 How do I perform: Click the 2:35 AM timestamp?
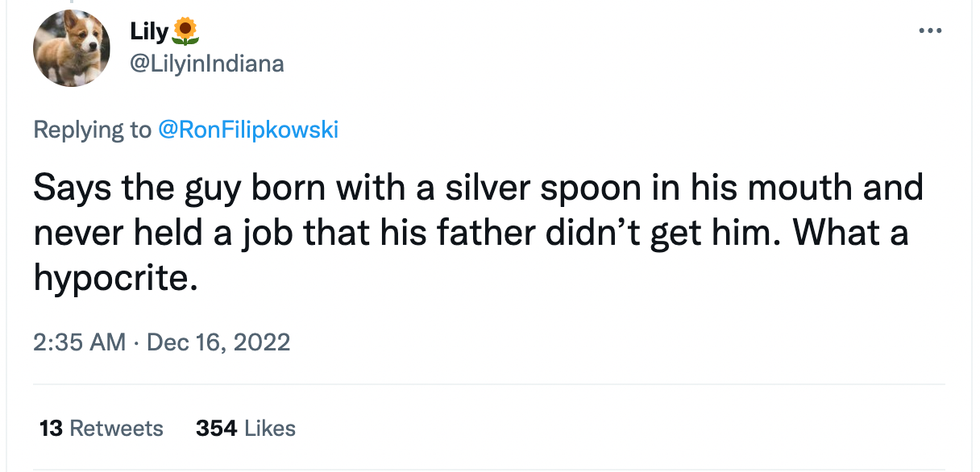pos(79,342)
